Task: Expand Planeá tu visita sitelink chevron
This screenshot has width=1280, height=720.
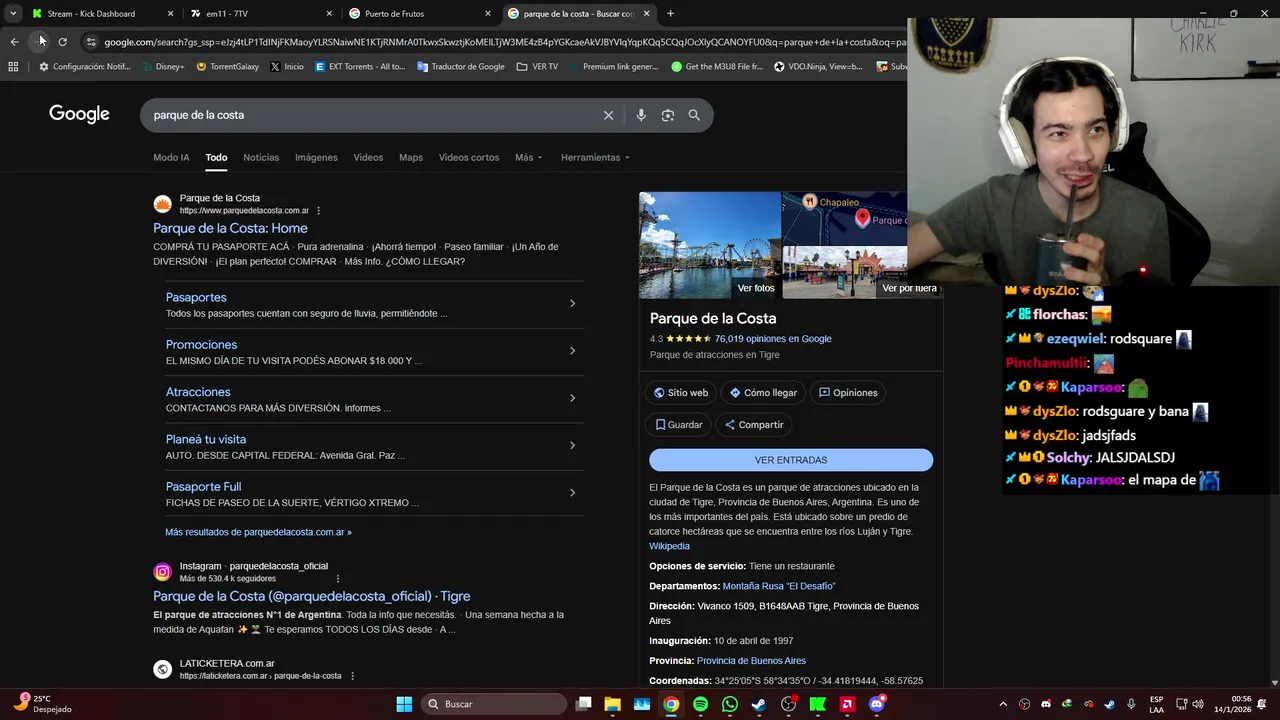Action: point(572,445)
